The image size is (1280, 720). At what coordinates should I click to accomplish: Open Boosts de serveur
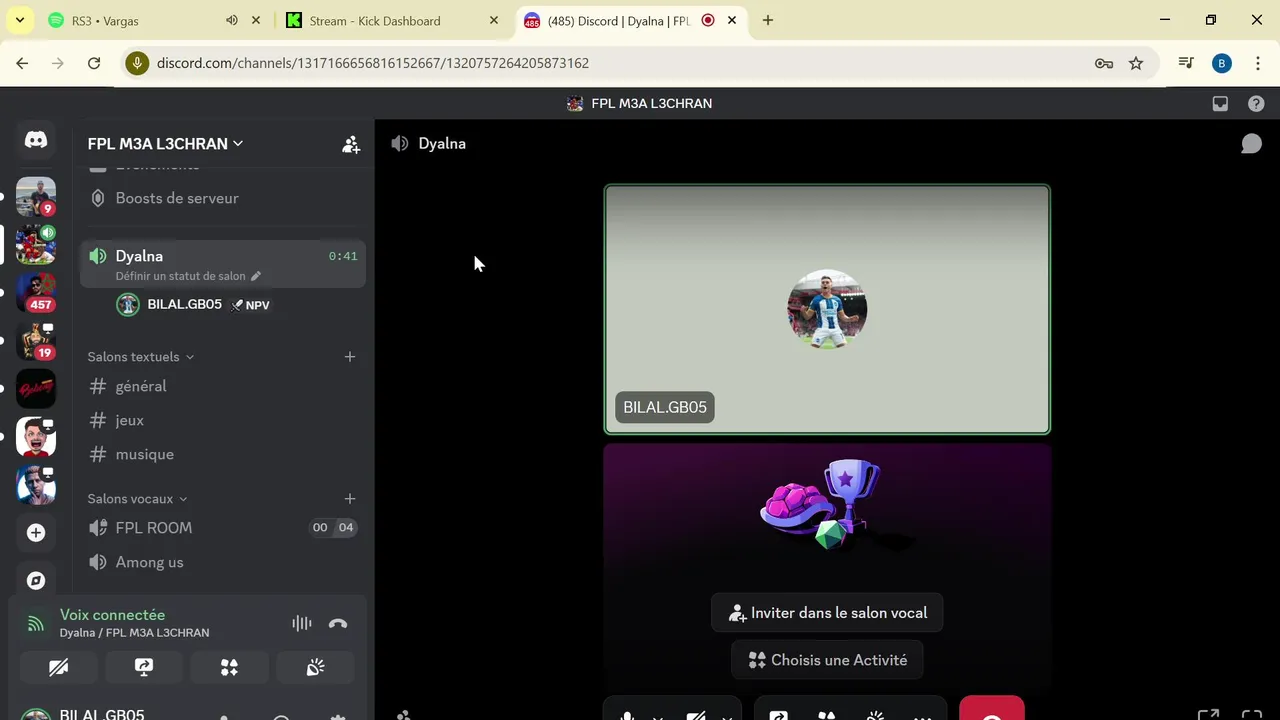(x=222, y=198)
